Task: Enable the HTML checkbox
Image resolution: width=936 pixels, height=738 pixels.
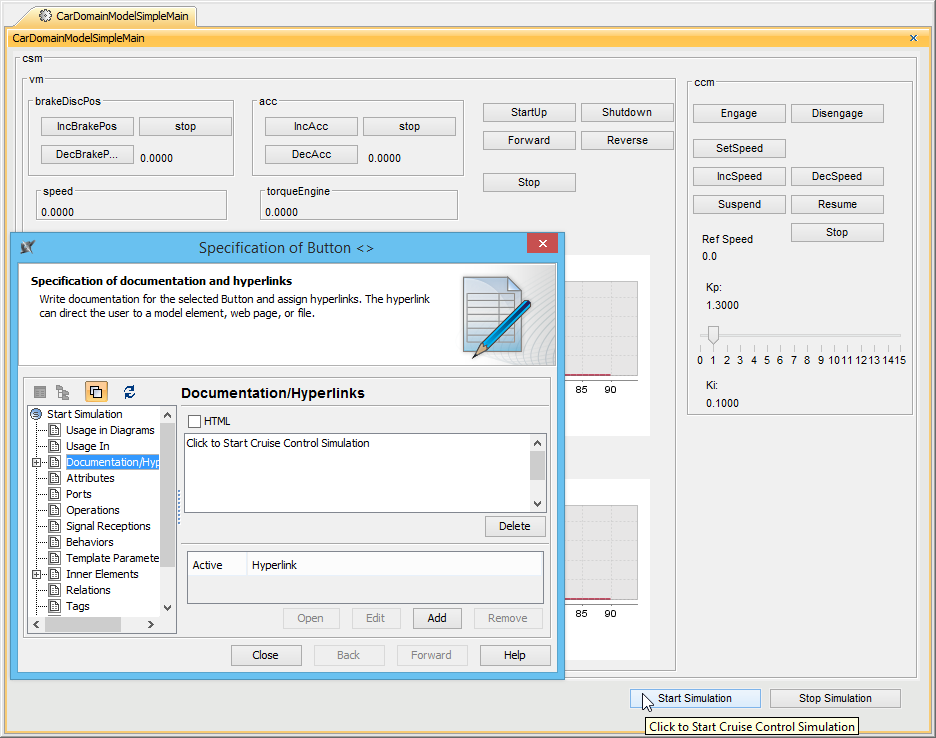Action: tap(194, 421)
